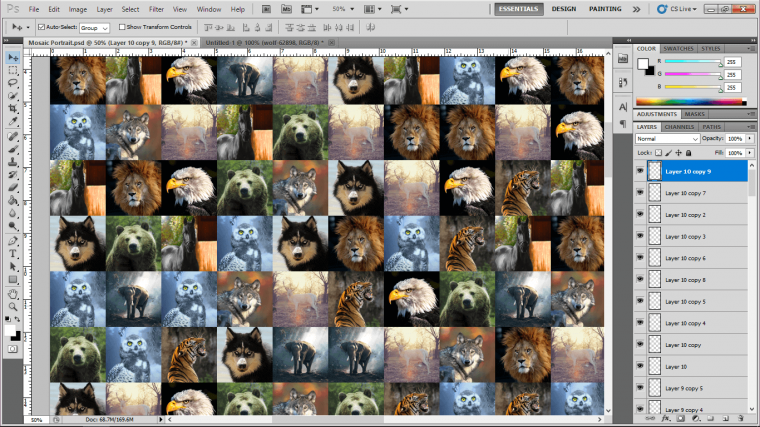Open the Filter menu
The width and height of the screenshot is (760, 427).
coord(156,9)
